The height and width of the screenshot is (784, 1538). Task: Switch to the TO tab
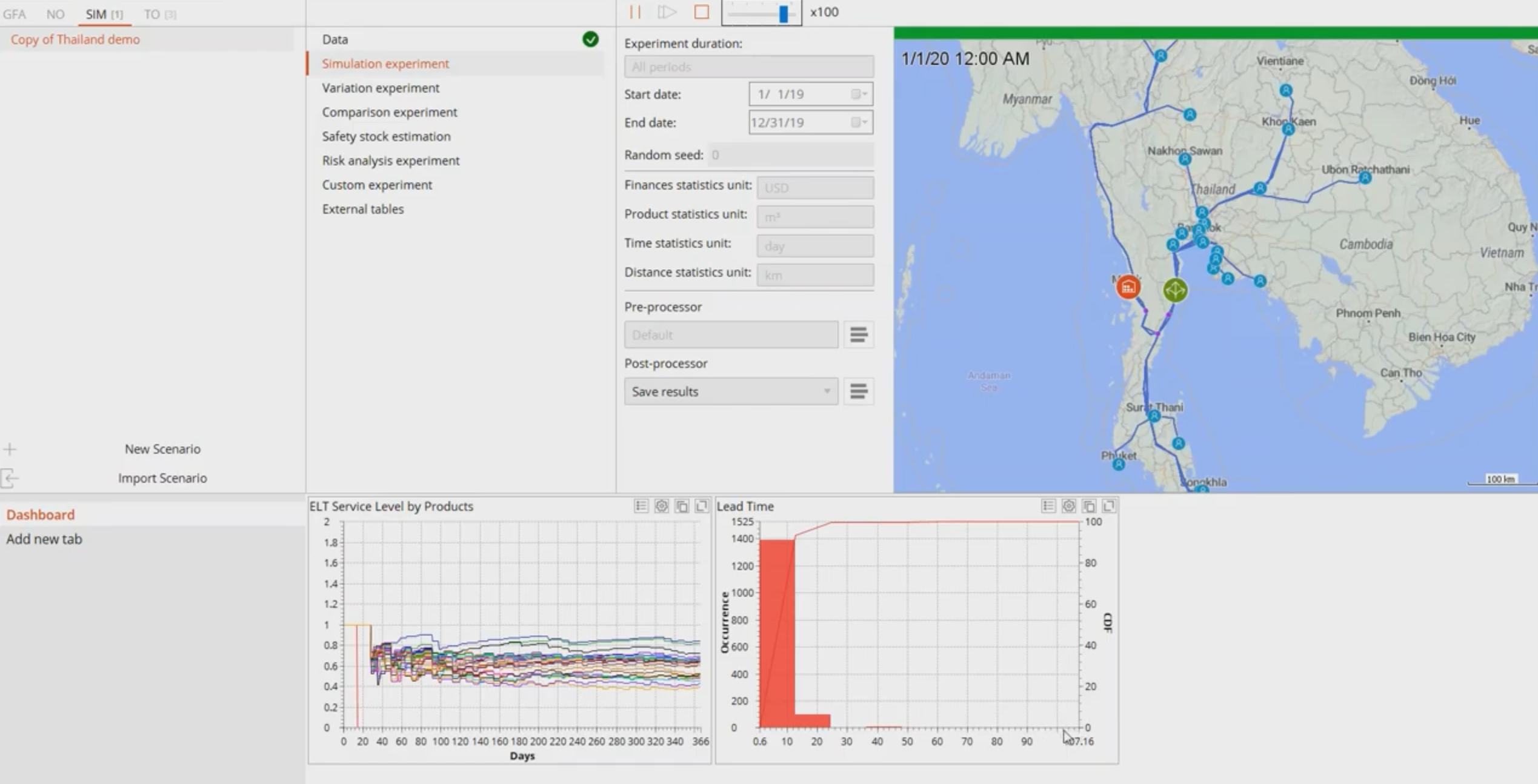click(159, 14)
